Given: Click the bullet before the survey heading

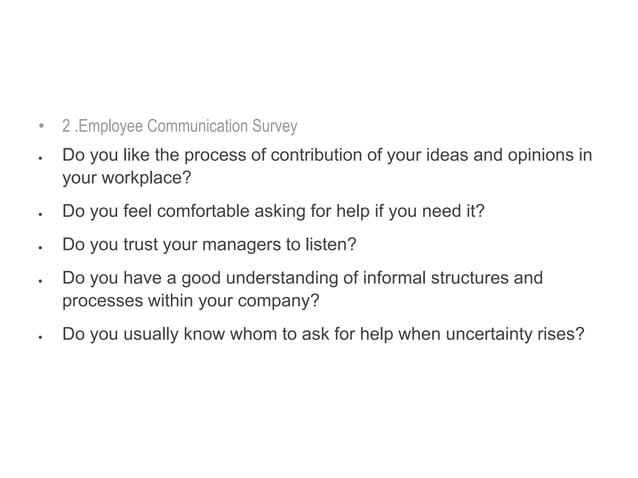Looking at the screenshot, I should point(41,127).
